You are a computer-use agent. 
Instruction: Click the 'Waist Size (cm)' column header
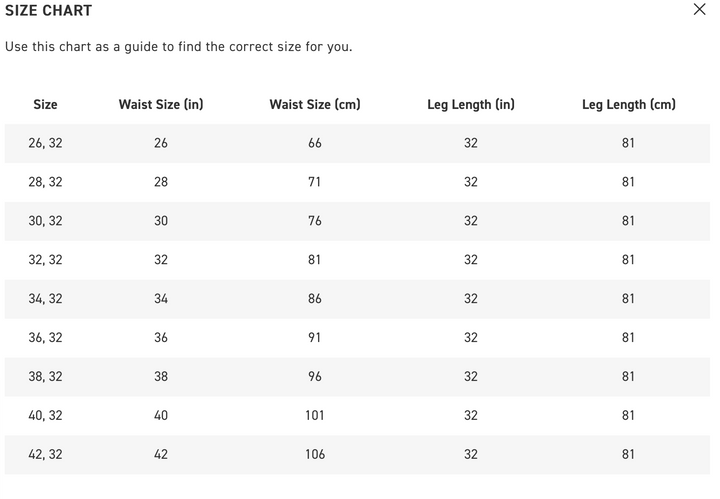pos(315,104)
